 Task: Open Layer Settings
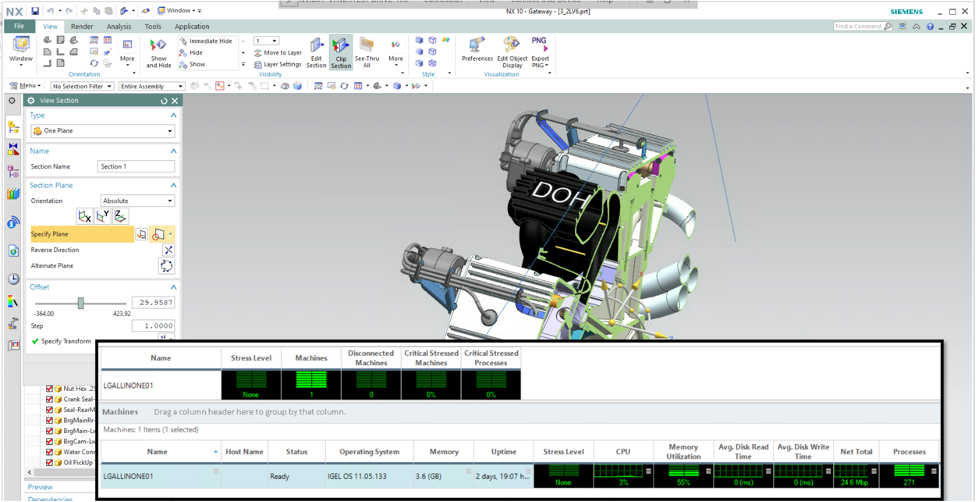point(278,64)
